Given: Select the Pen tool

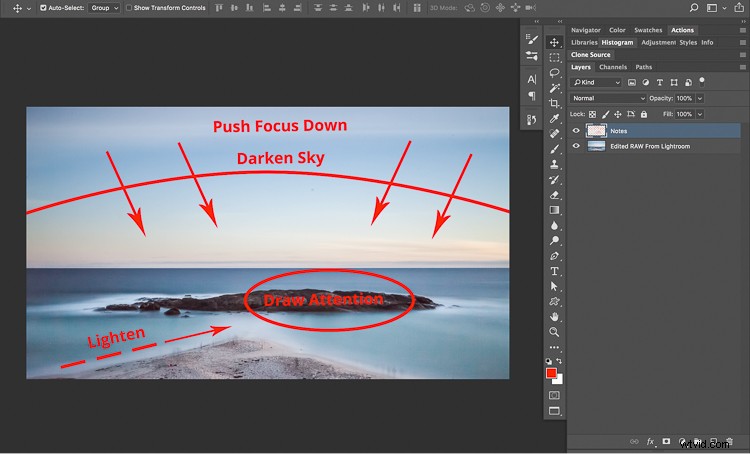Looking at the screenshot, I should 554,256.
